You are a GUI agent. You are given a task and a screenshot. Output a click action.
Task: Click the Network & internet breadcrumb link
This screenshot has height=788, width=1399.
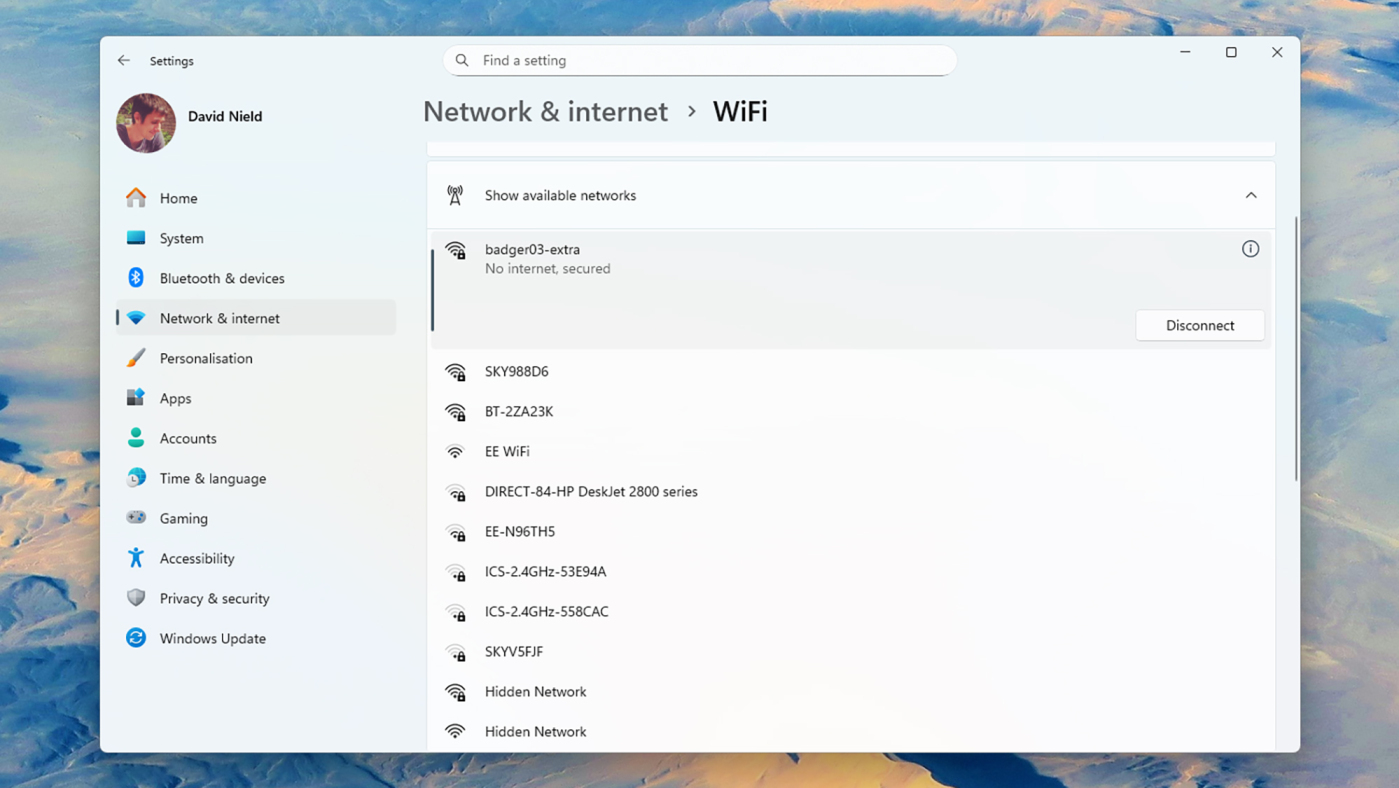pos(545,111)
